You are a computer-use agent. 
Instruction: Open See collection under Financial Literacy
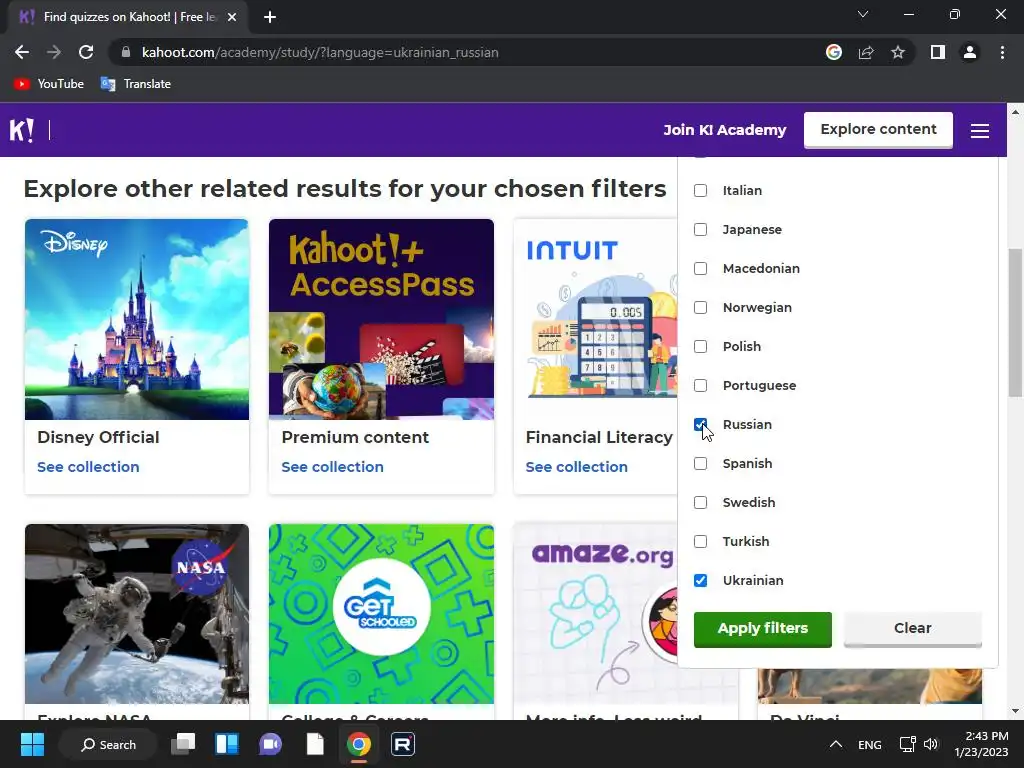(577, 467)
